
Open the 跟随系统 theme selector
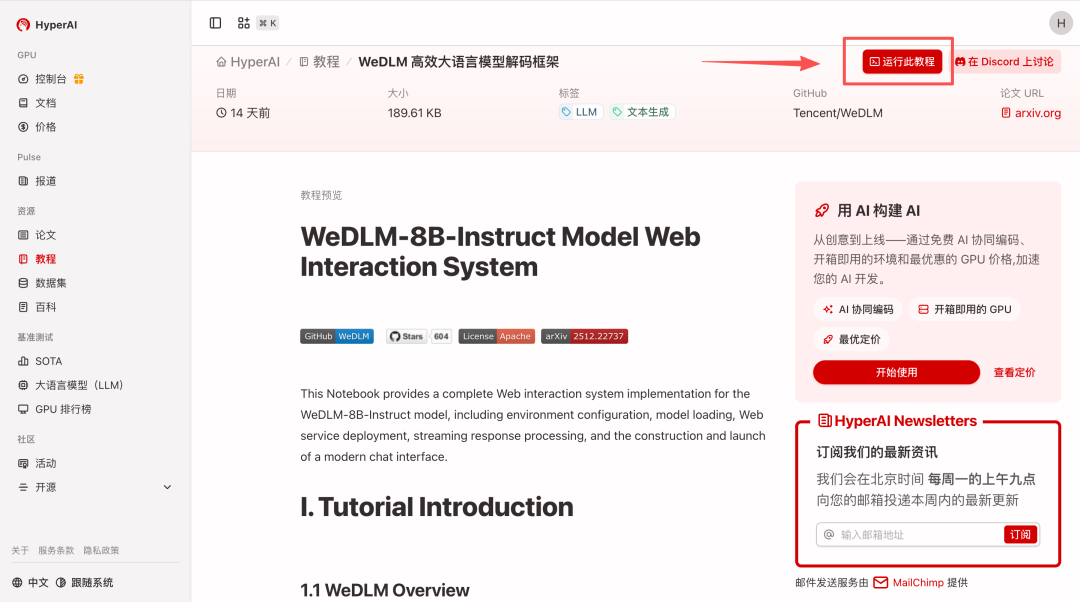pos(85,582)
